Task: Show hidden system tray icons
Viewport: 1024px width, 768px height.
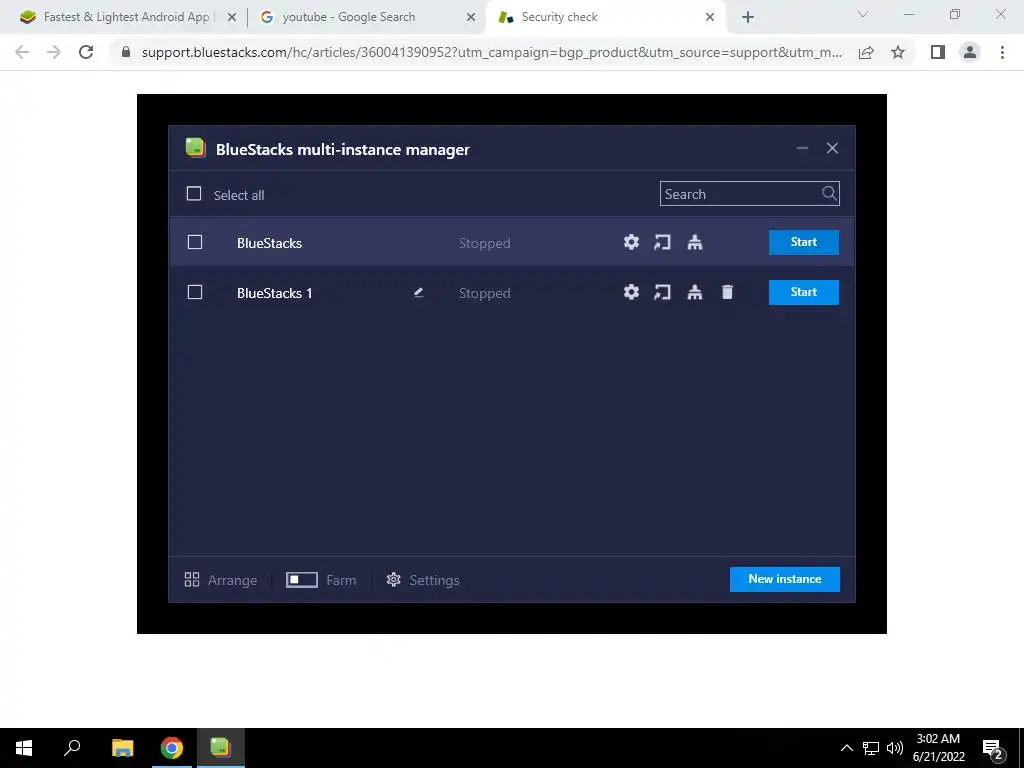Action: point(846,748)
